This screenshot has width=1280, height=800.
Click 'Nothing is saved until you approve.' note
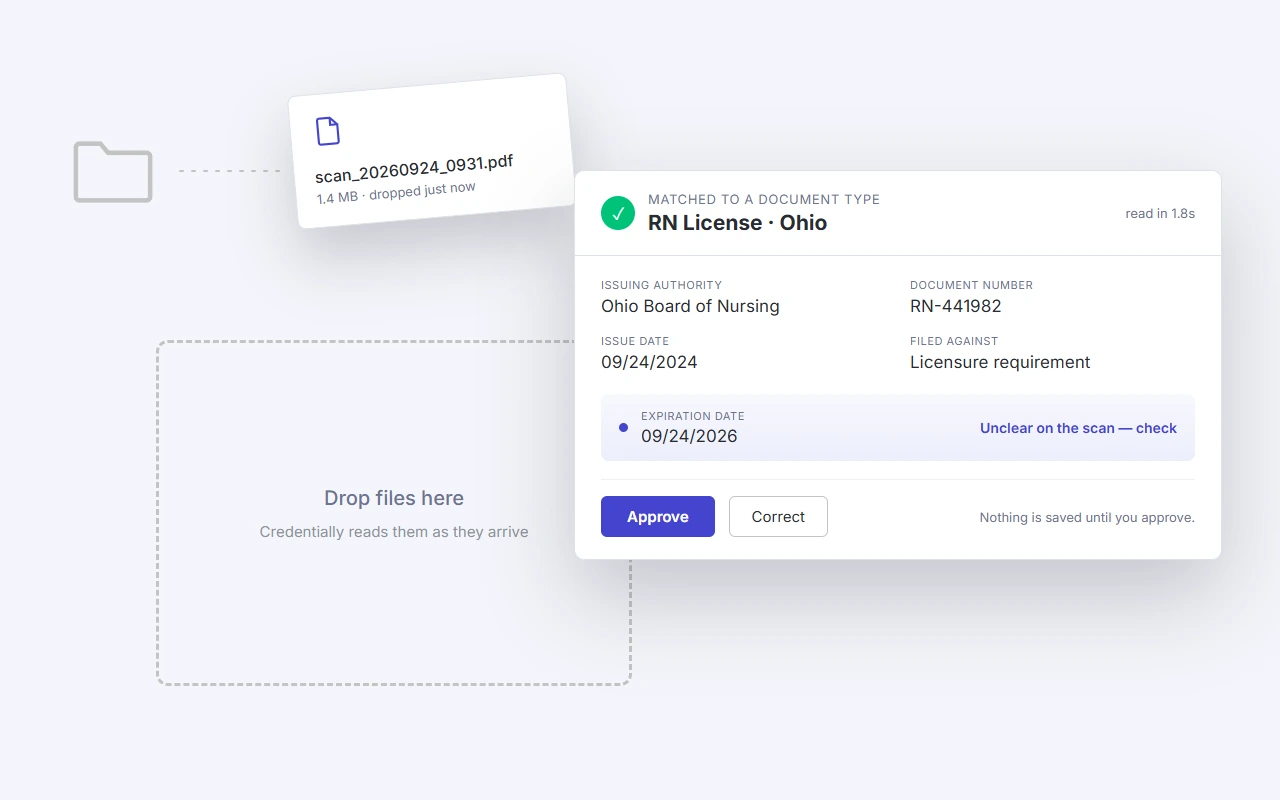[1087, 518]
